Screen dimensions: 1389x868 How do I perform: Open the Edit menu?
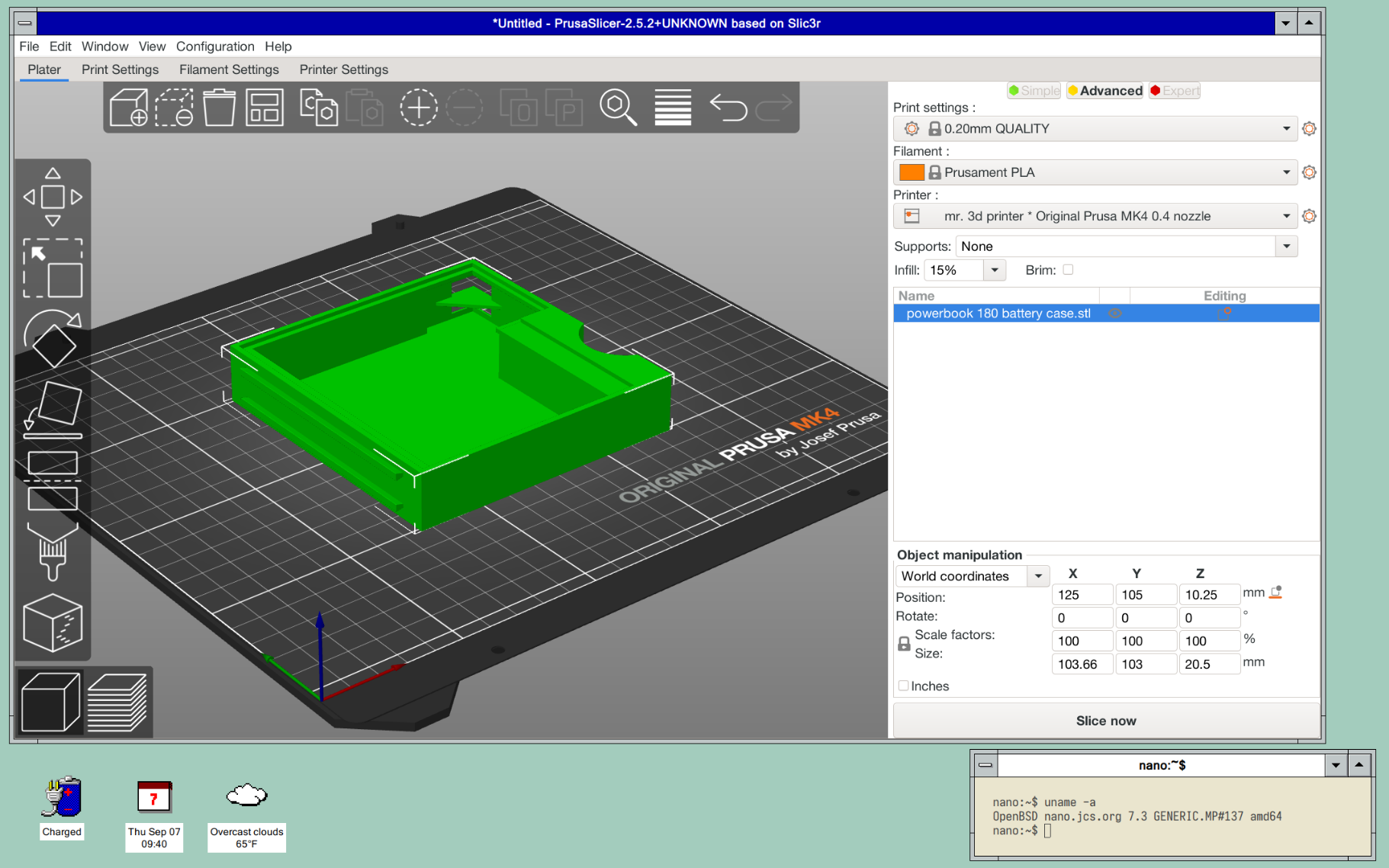point(60,47)
